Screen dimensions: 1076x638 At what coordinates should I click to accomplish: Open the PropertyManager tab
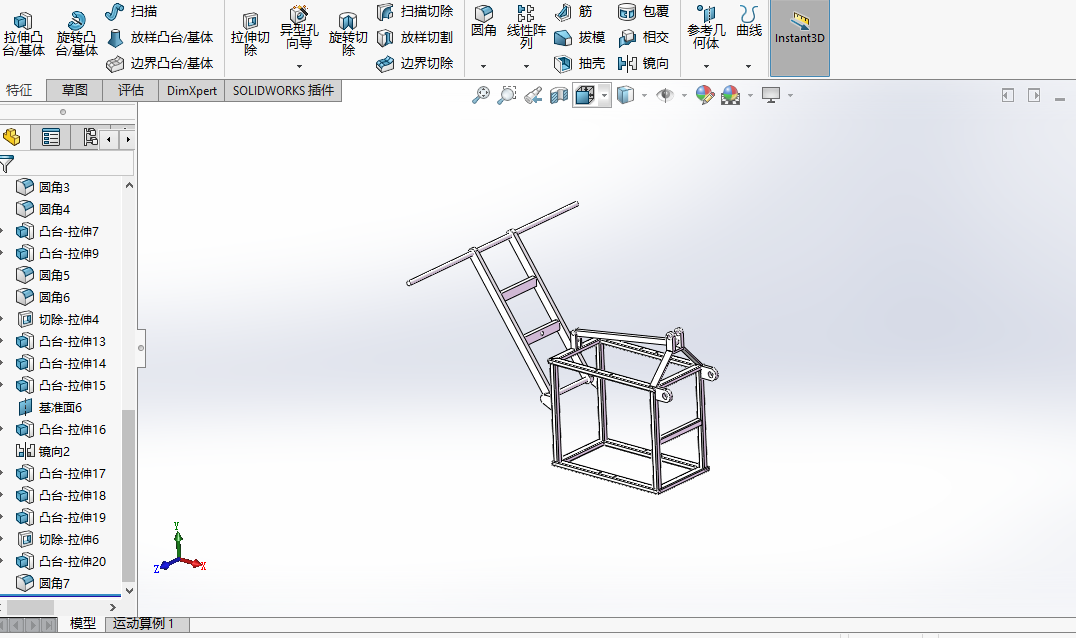point(51,138)
